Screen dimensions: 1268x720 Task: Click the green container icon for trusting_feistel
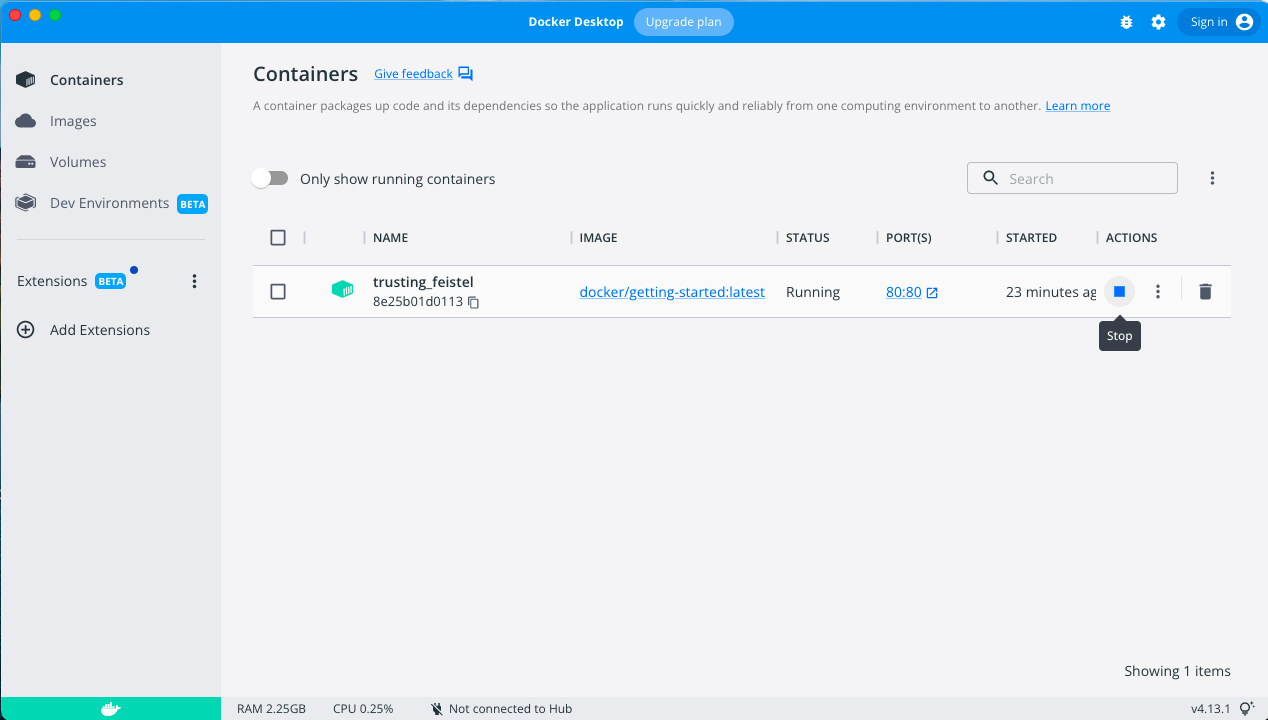pyautogui.click(x=342, y=290)
